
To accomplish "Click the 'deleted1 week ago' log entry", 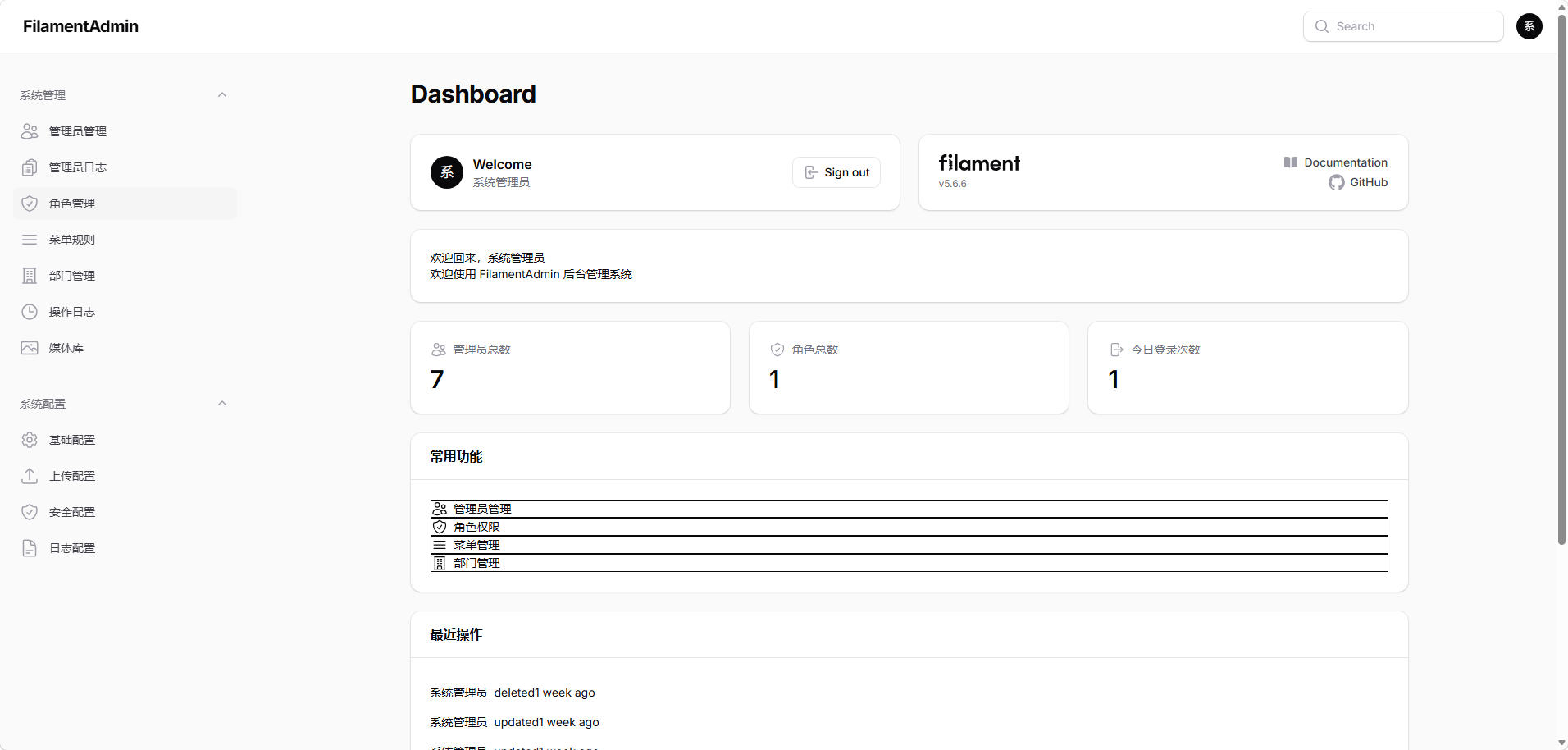I will (545, 693).
